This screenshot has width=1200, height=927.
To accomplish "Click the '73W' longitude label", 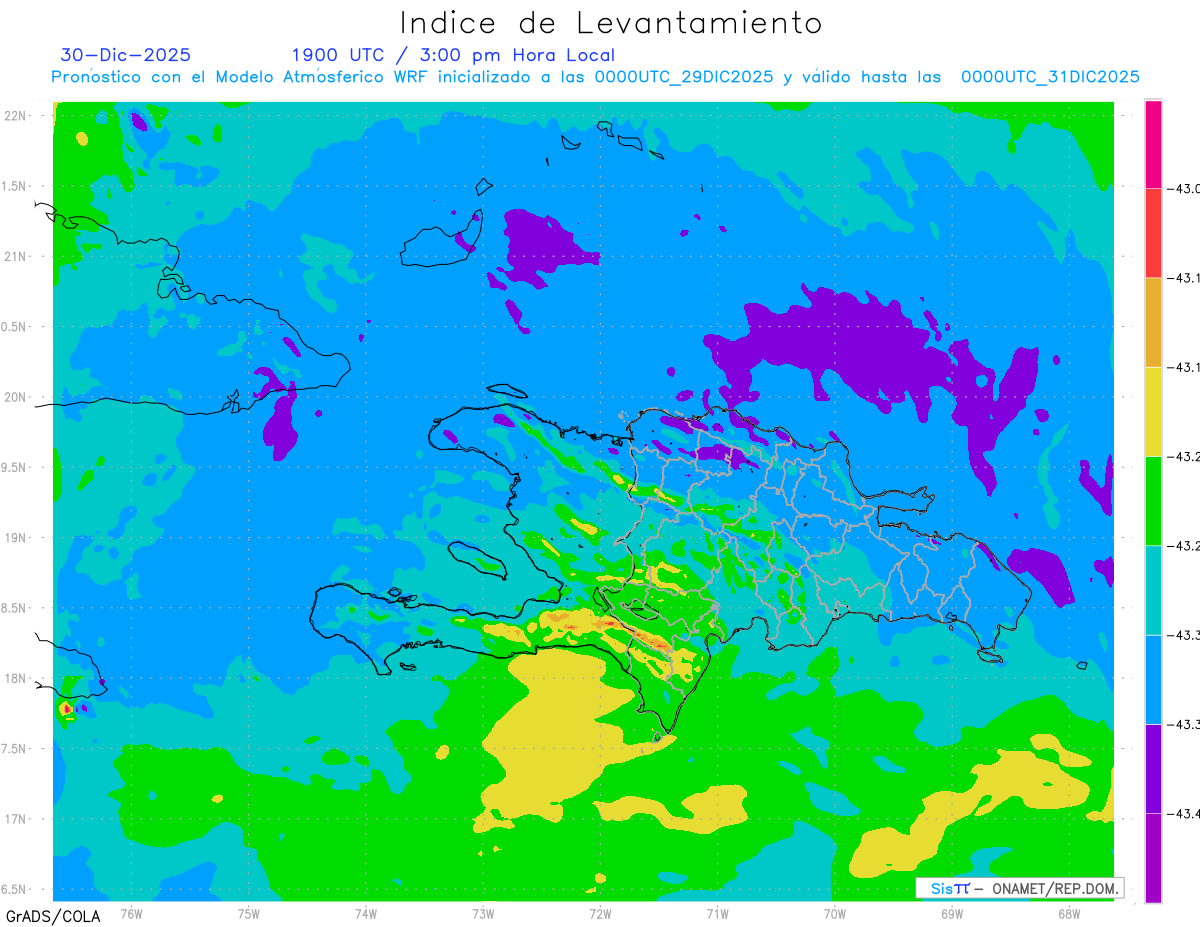I will tap(483, 913).
